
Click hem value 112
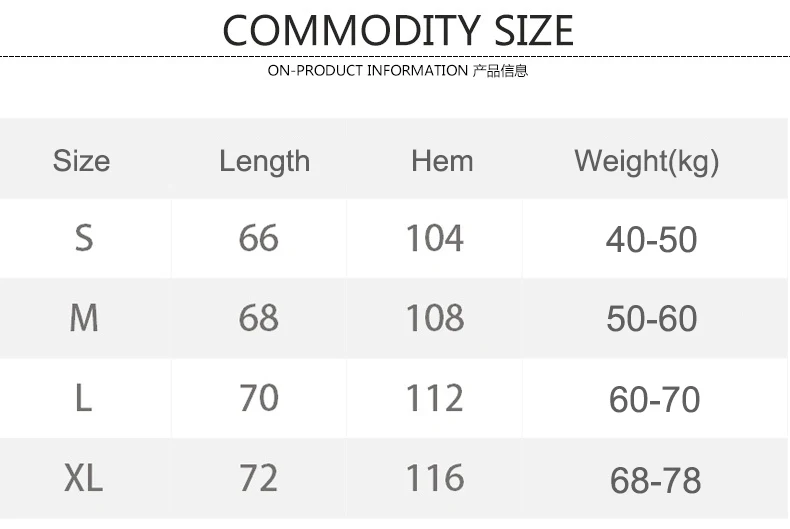point(435,398)
